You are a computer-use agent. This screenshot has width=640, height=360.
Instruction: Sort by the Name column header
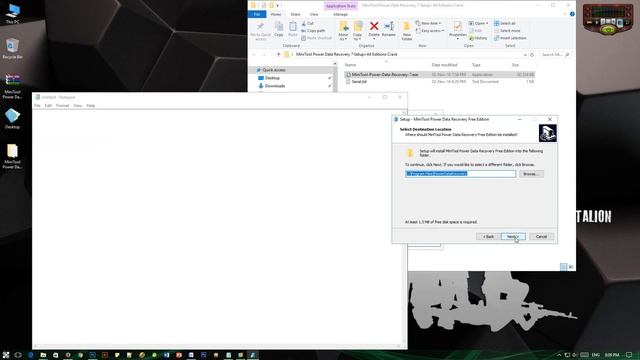(350, 65)
